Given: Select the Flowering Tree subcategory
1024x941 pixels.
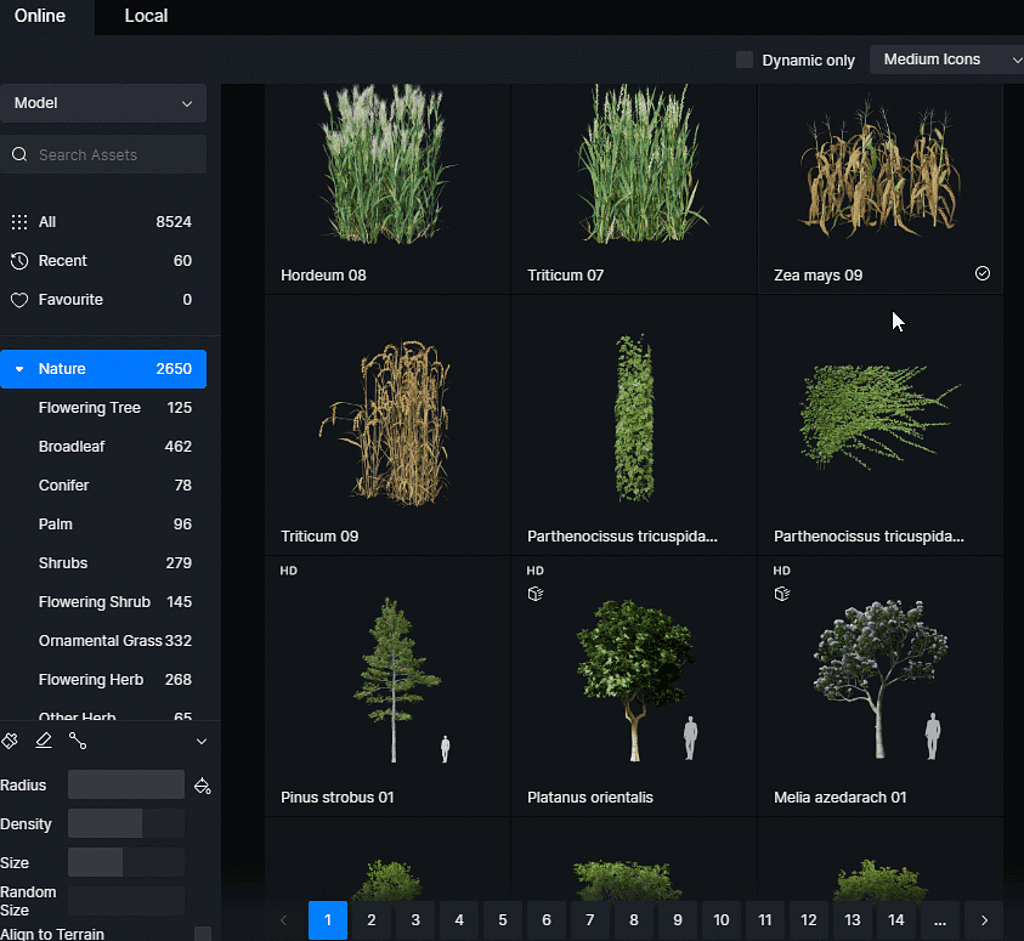Looking at the screenshot, I should pos(103,407).
